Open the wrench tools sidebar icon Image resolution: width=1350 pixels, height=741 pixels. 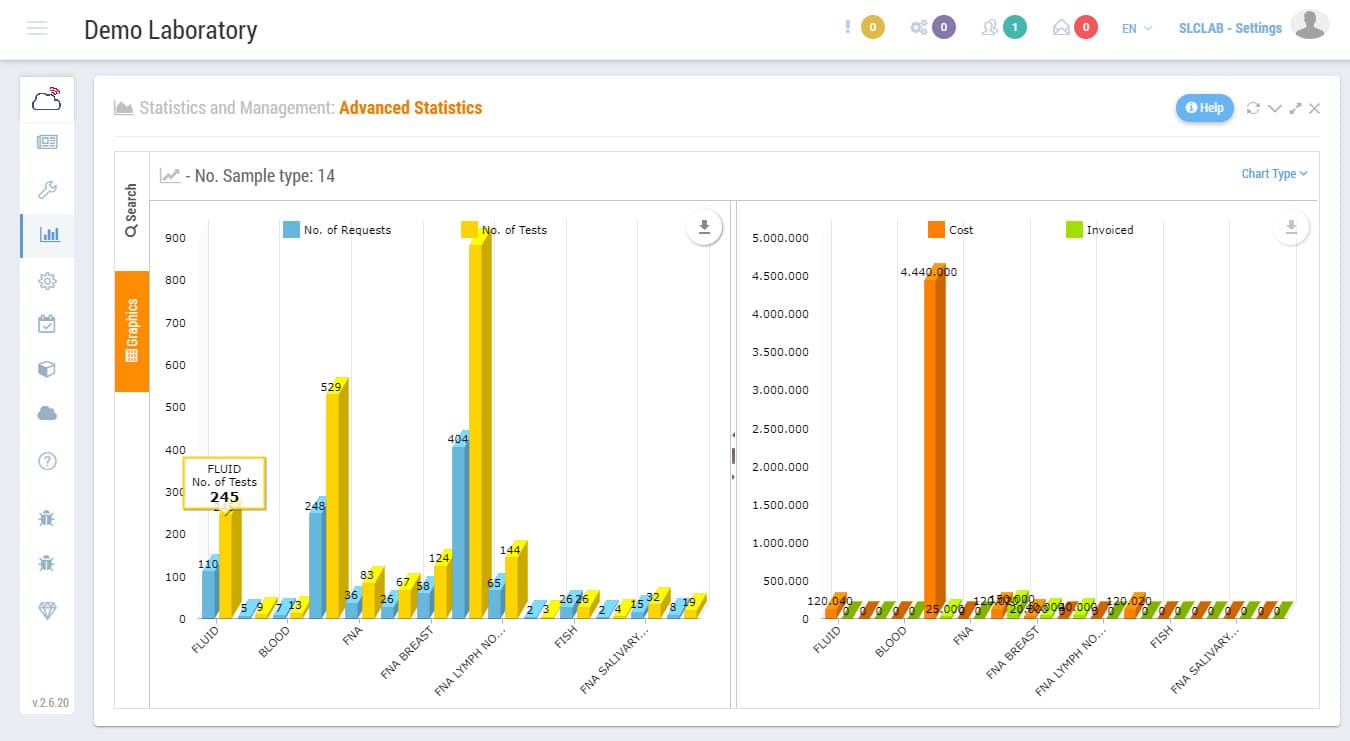pyautogui.click(x=47, y=190)
